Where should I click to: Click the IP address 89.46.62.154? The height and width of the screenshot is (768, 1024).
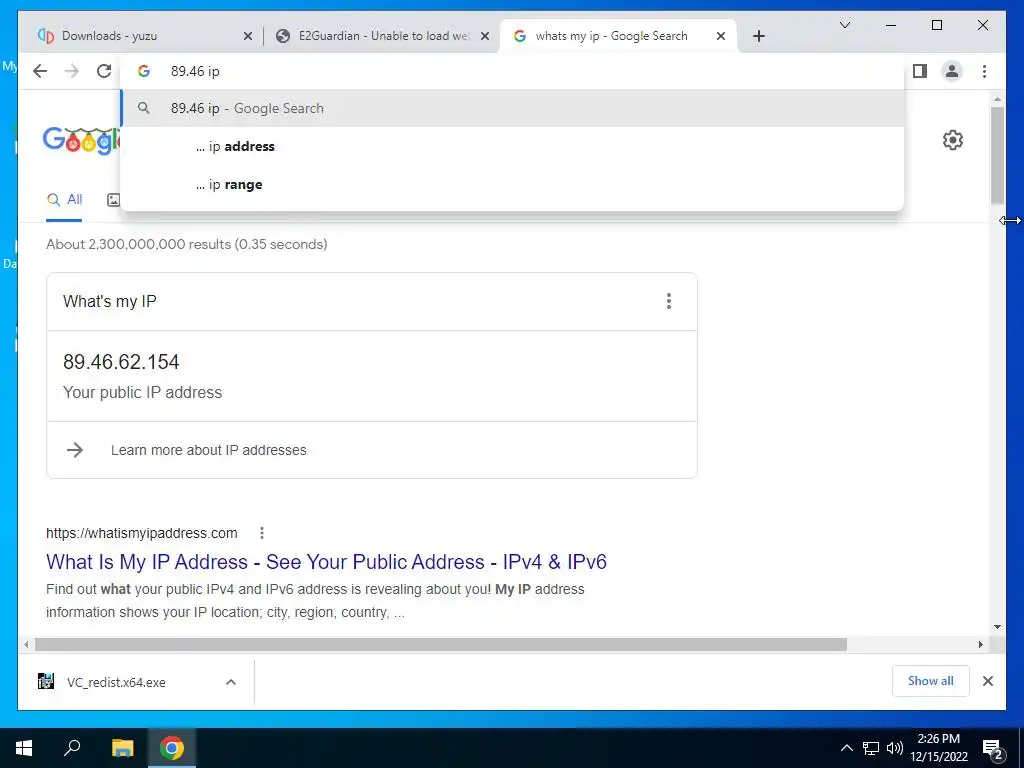click(121, 362)
